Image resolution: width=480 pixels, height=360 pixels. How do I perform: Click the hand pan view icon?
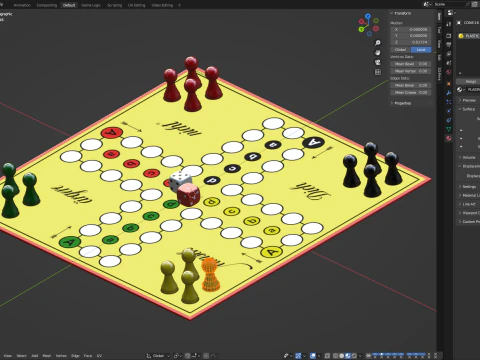tap(378, 52)
